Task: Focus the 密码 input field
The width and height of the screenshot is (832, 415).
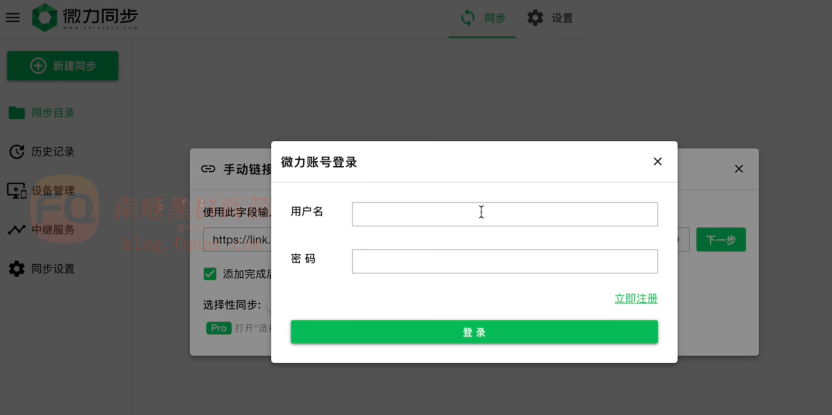Action: coord(505,261)
